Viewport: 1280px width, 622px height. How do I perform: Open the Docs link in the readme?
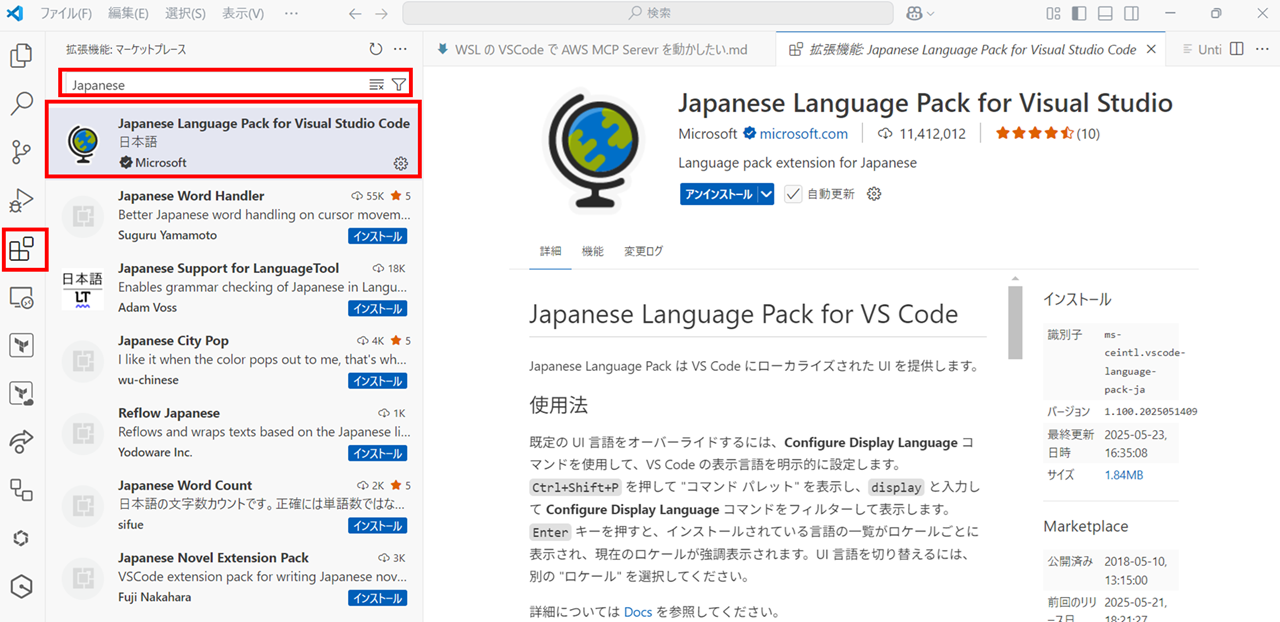(638, 612)
